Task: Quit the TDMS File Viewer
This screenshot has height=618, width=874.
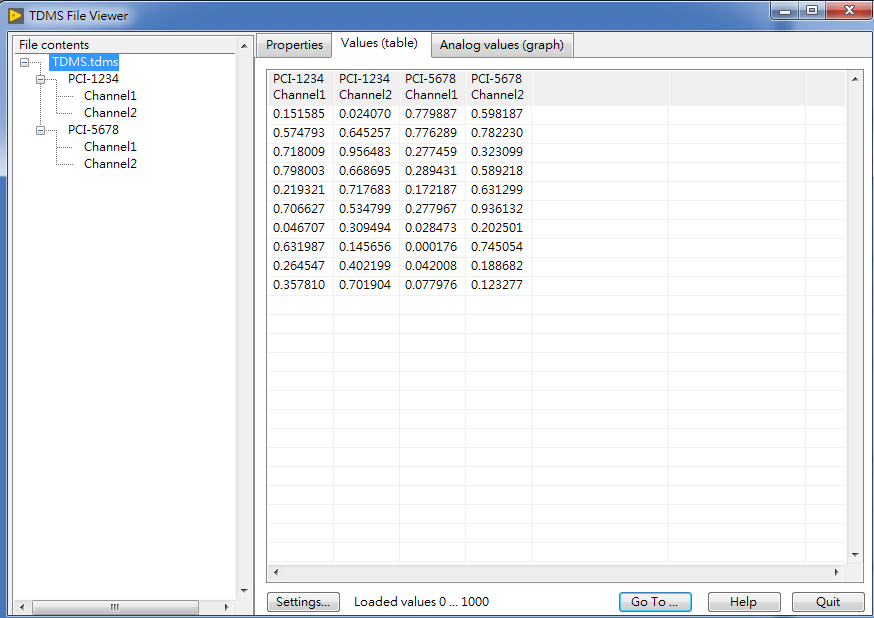Action: pos(828,601)
